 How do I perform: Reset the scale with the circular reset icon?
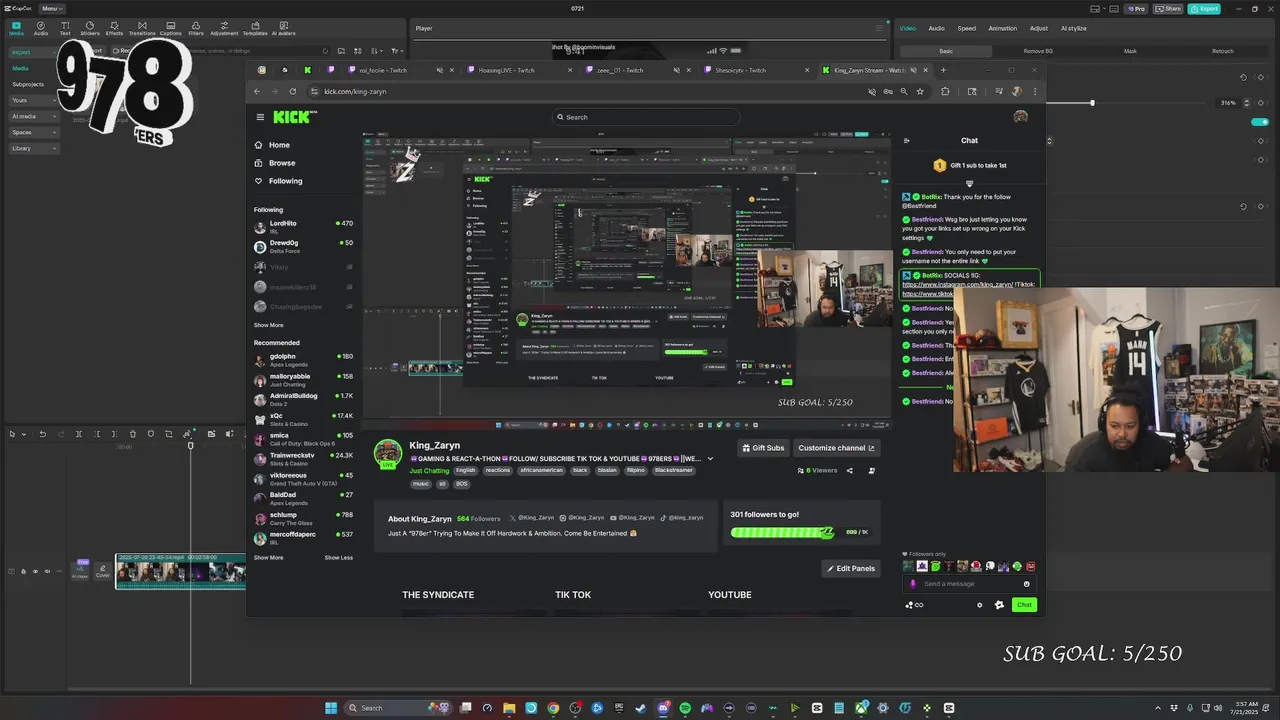click(1244, 77)
